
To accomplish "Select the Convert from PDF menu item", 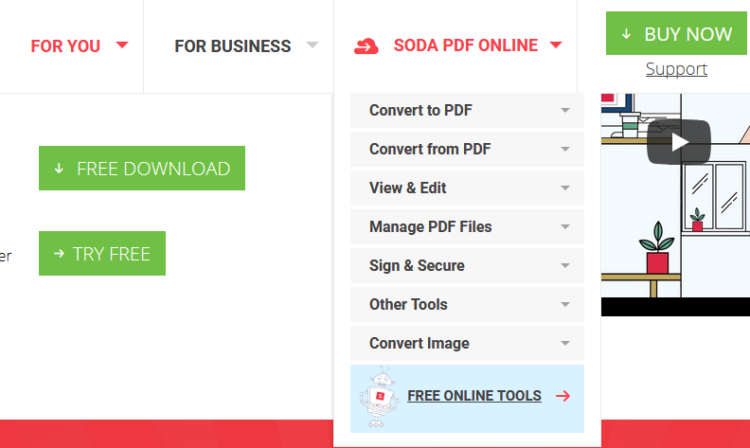I will [x=467, y=149].
